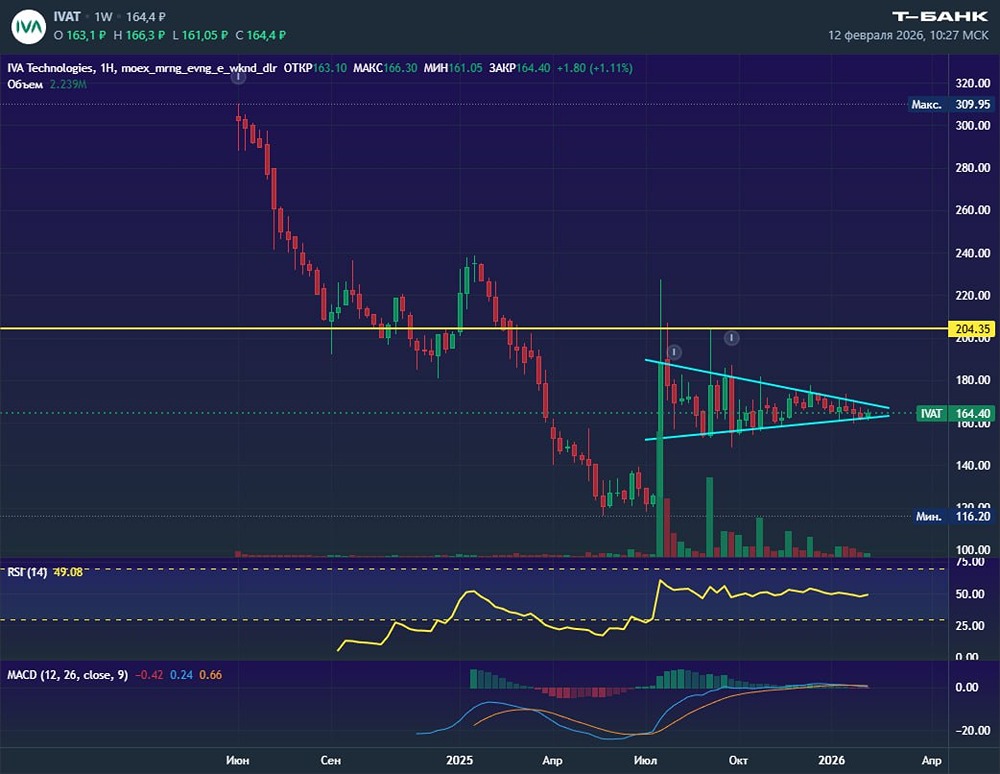
Task: Click the ЗАКР 164.40 legend value
Action: tap(519, 68)
